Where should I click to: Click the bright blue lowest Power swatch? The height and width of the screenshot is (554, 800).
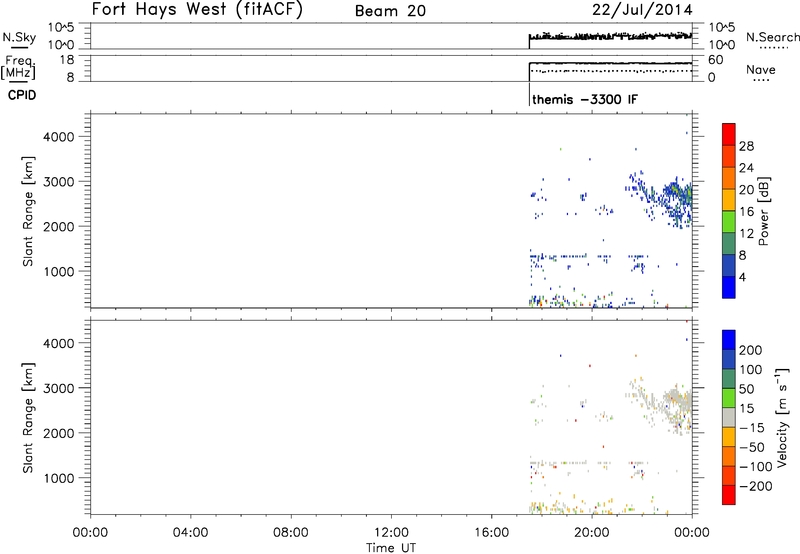tap(729, 287)
